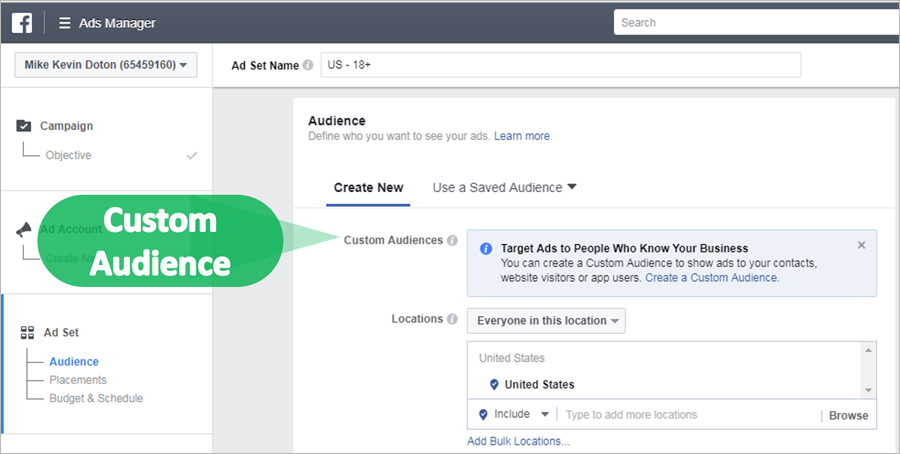Viewport: 900px width, 454px height.
Task: Click the blue info icon in the tip box
Action: click(x=486, y=249)
